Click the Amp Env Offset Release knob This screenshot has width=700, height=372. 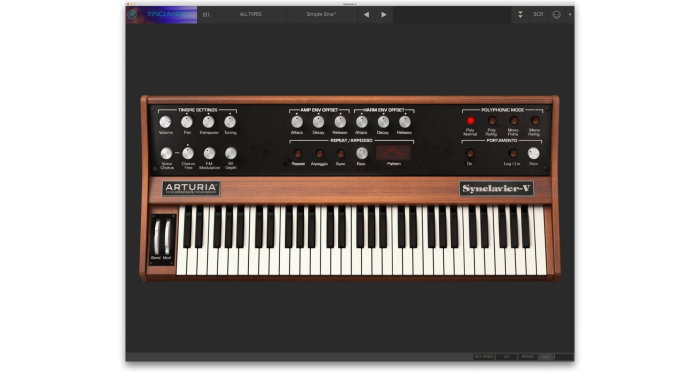coord(340,122)
